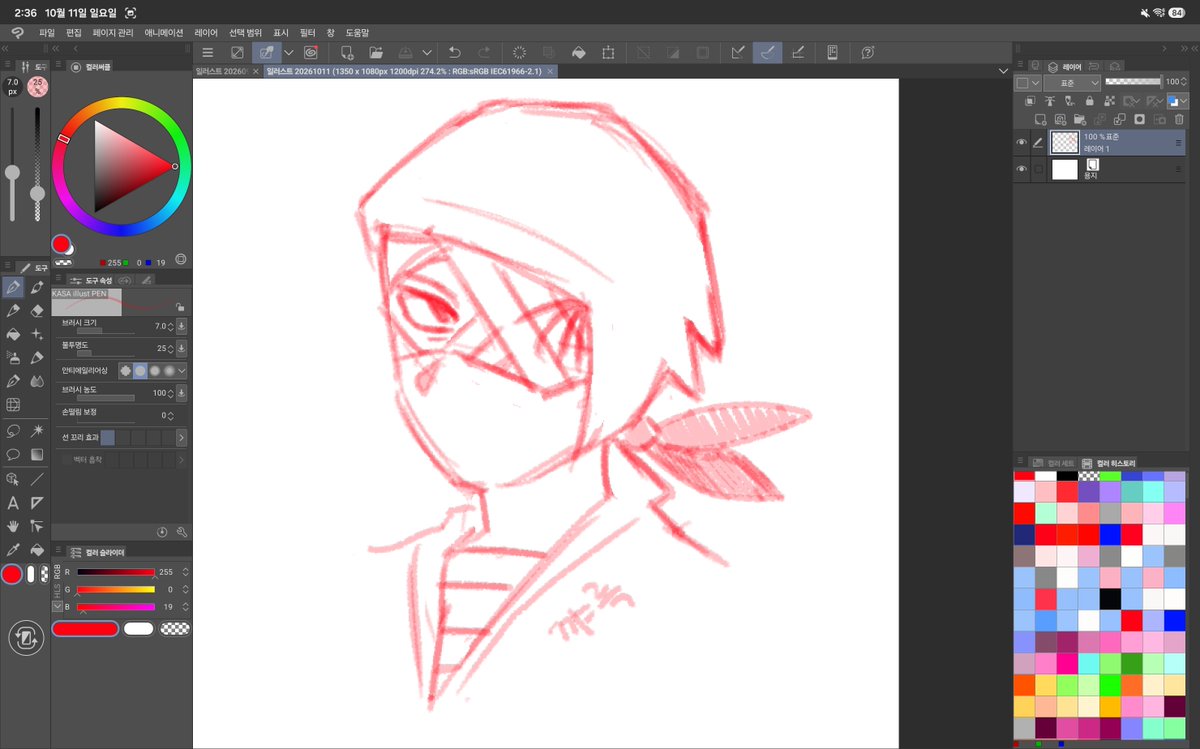Open the 필터 menu
This screenshot has width=1200, height=749.
(x=307, y=32)
